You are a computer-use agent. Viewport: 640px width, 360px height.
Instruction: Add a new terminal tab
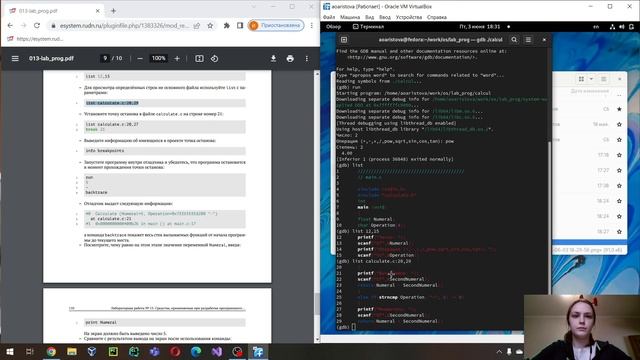point(344,40)
